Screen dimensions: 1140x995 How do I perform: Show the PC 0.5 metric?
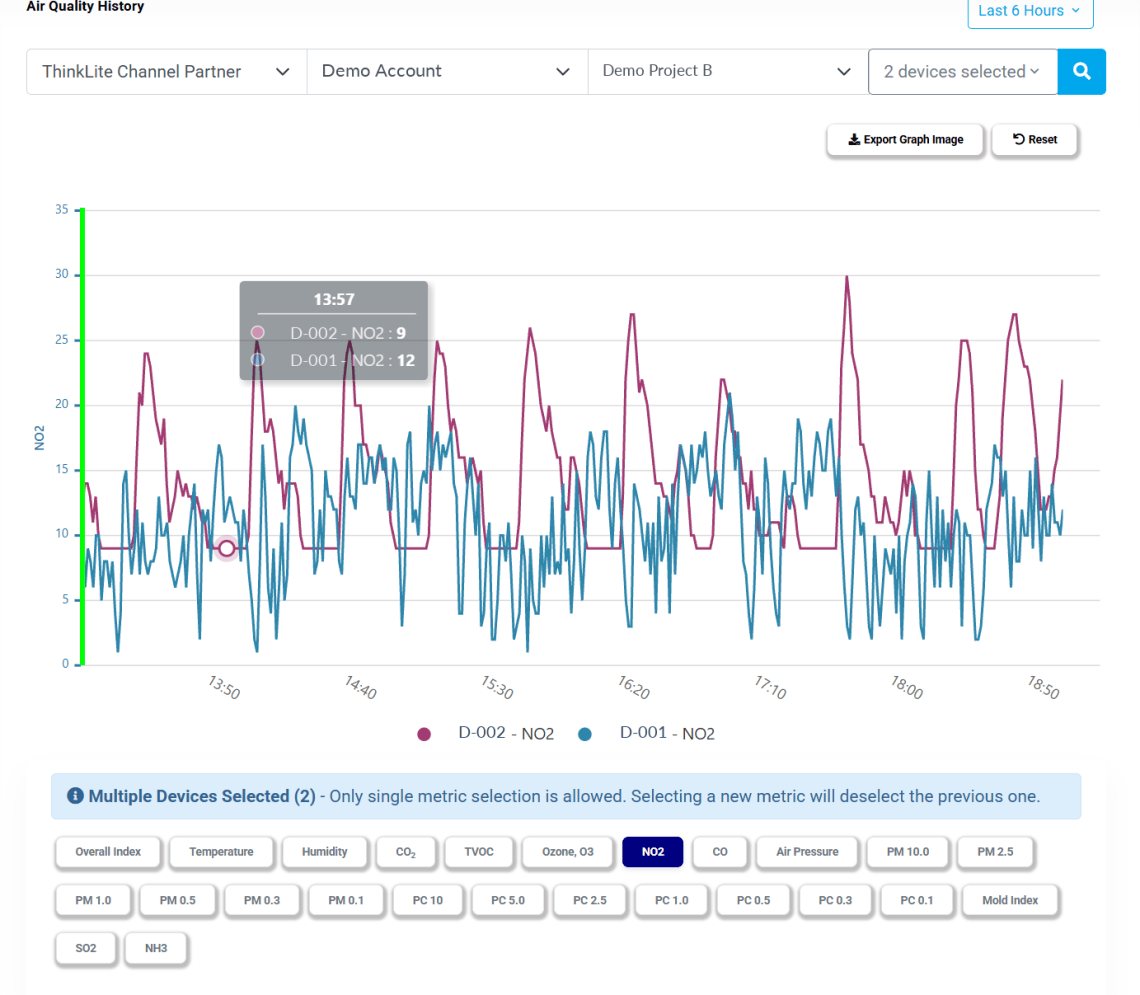click(x=753, y=901)
